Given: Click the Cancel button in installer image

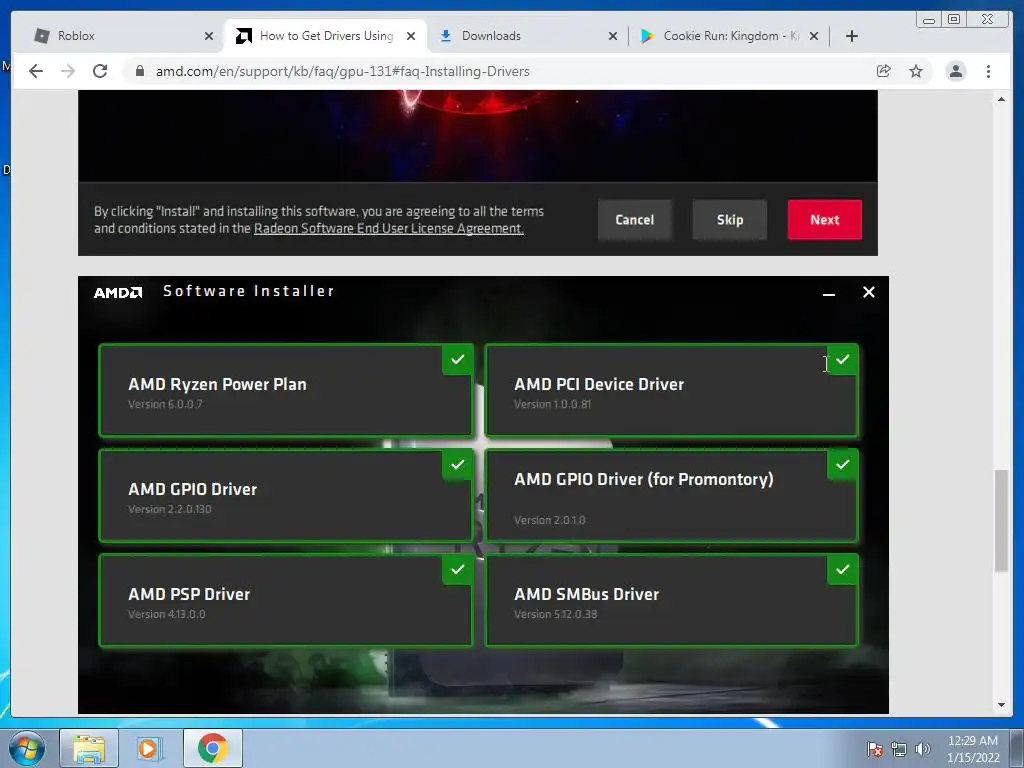Looking at the screenshot, I should pyautogui.click(x=635, y=220).
